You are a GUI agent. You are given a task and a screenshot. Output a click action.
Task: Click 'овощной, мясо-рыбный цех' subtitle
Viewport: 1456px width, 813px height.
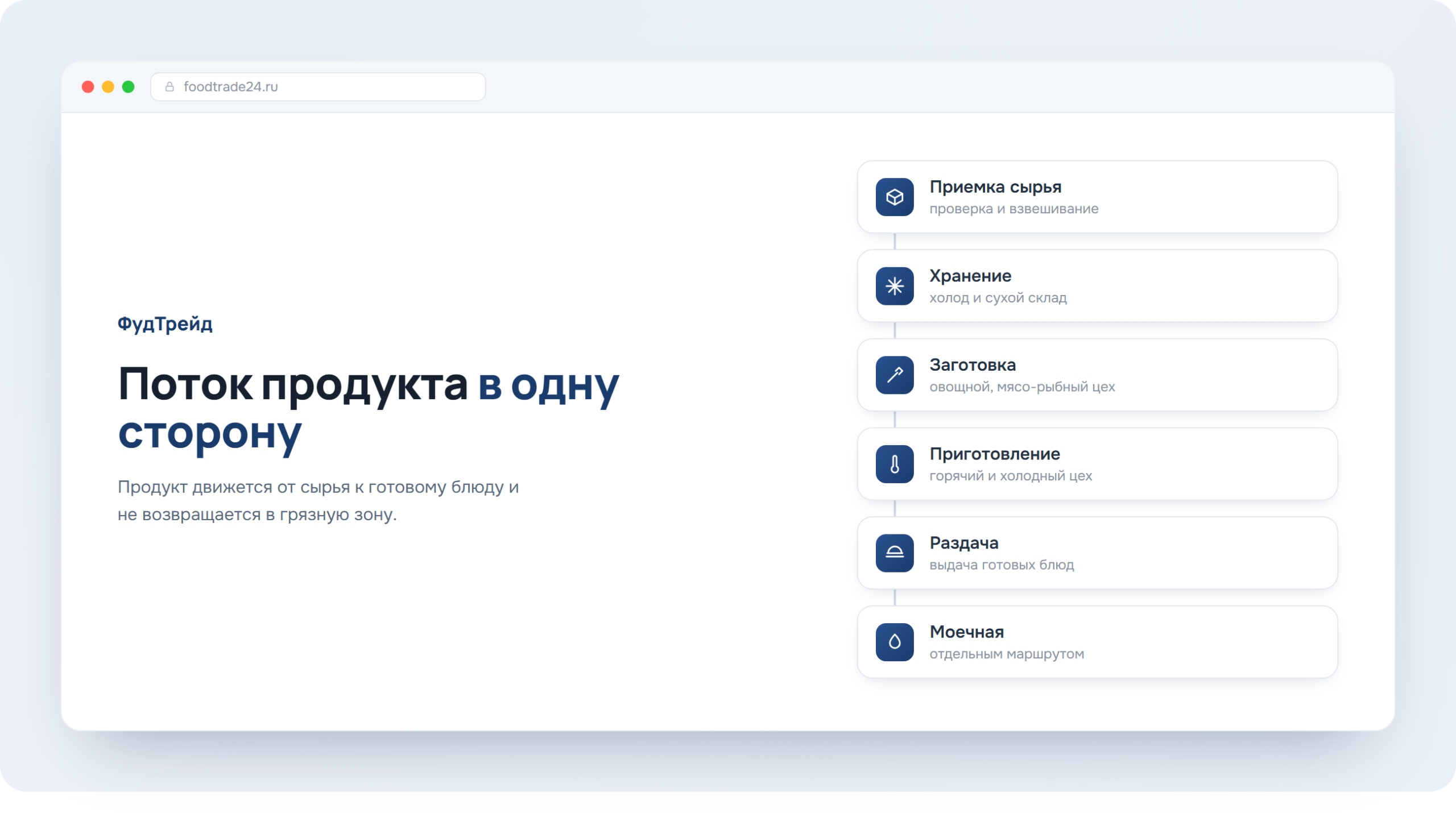tap(1022, 387)
